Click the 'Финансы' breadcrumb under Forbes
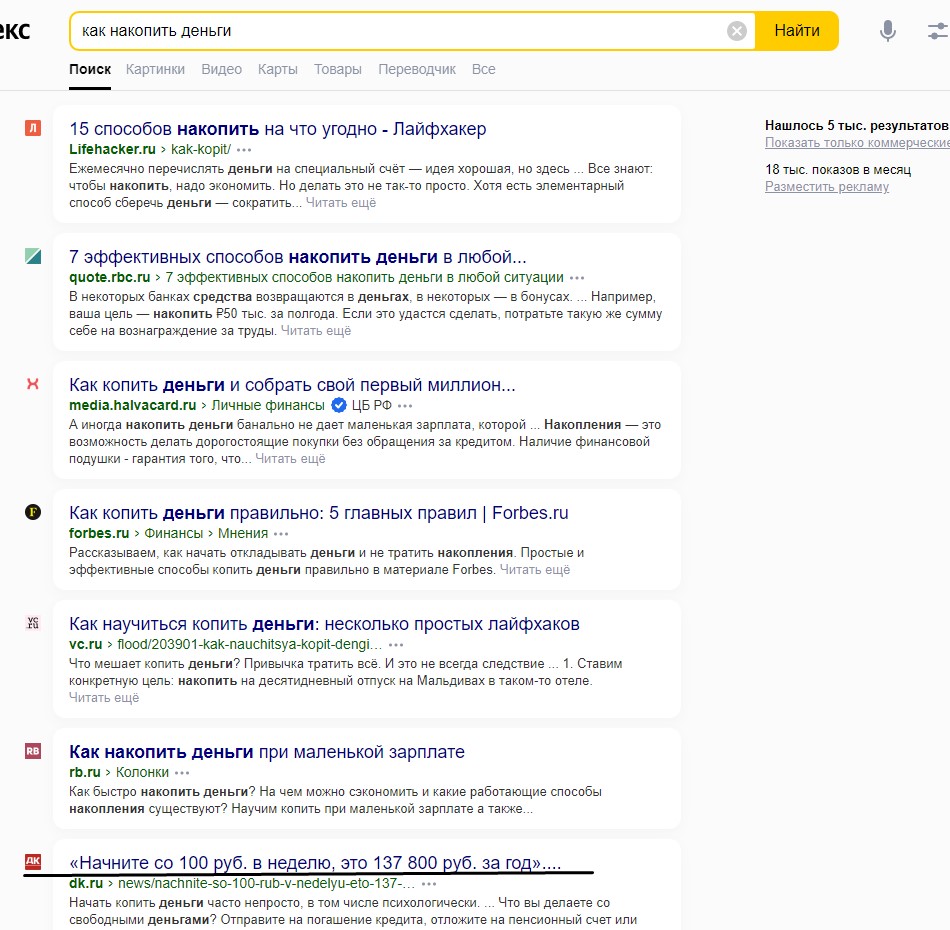The height and width of the screenshot is (930, 950). coord(173,533)
